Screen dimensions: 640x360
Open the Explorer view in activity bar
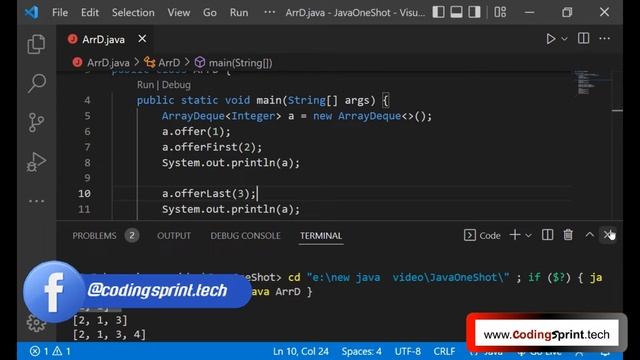coord(36,44)
